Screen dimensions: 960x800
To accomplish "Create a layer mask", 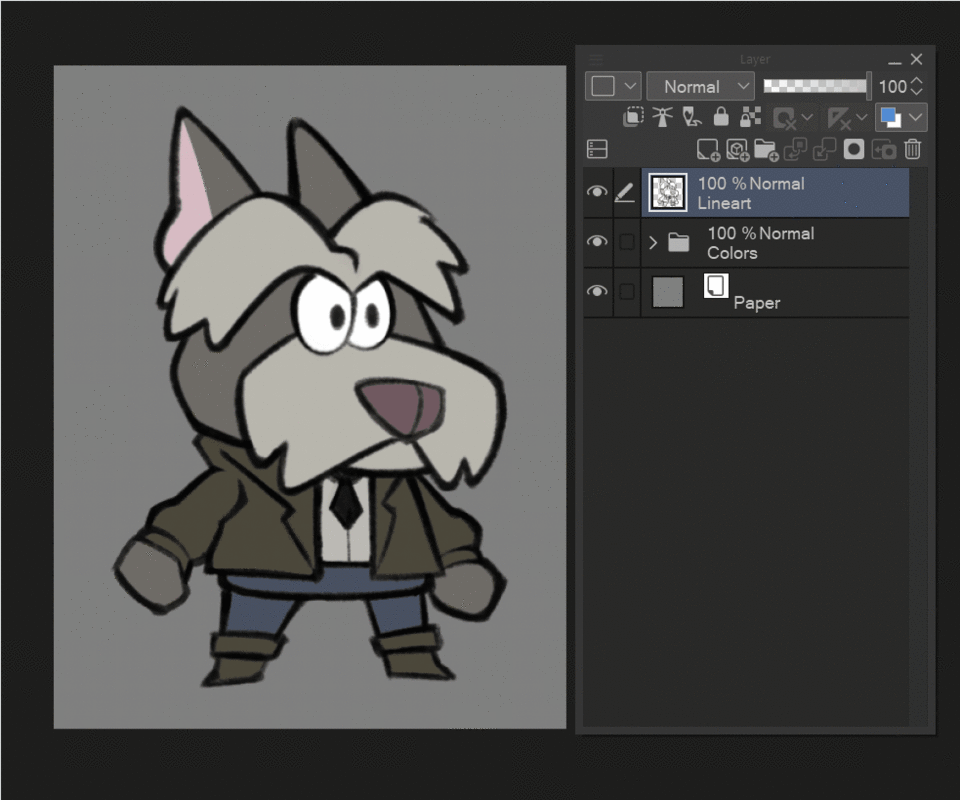I will (x=854, y=150).
